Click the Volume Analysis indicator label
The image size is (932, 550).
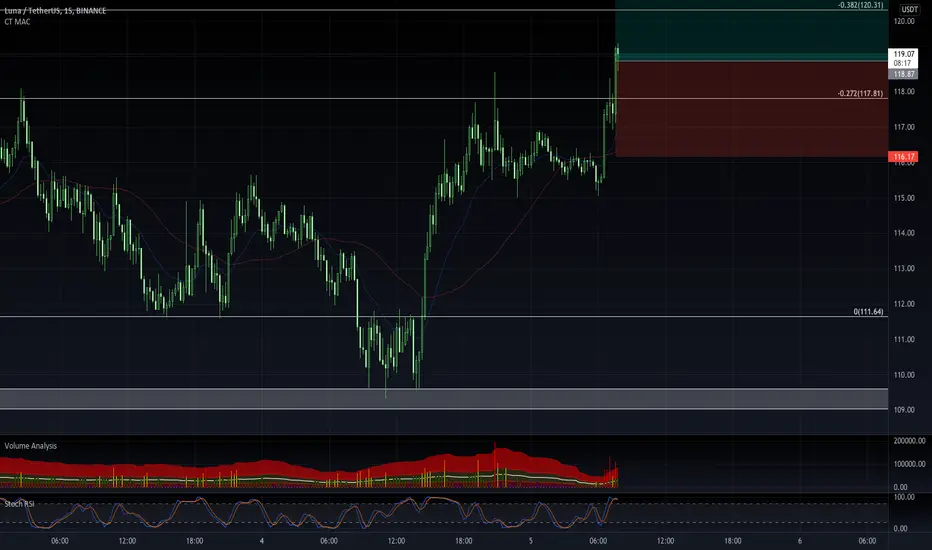click(x=31, y=446)
